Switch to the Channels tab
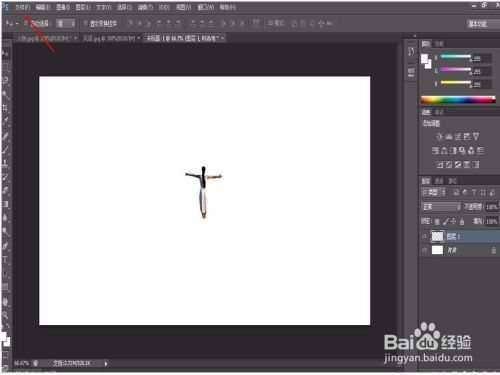This screenshot has height=375, width=500. coord(439,181)
